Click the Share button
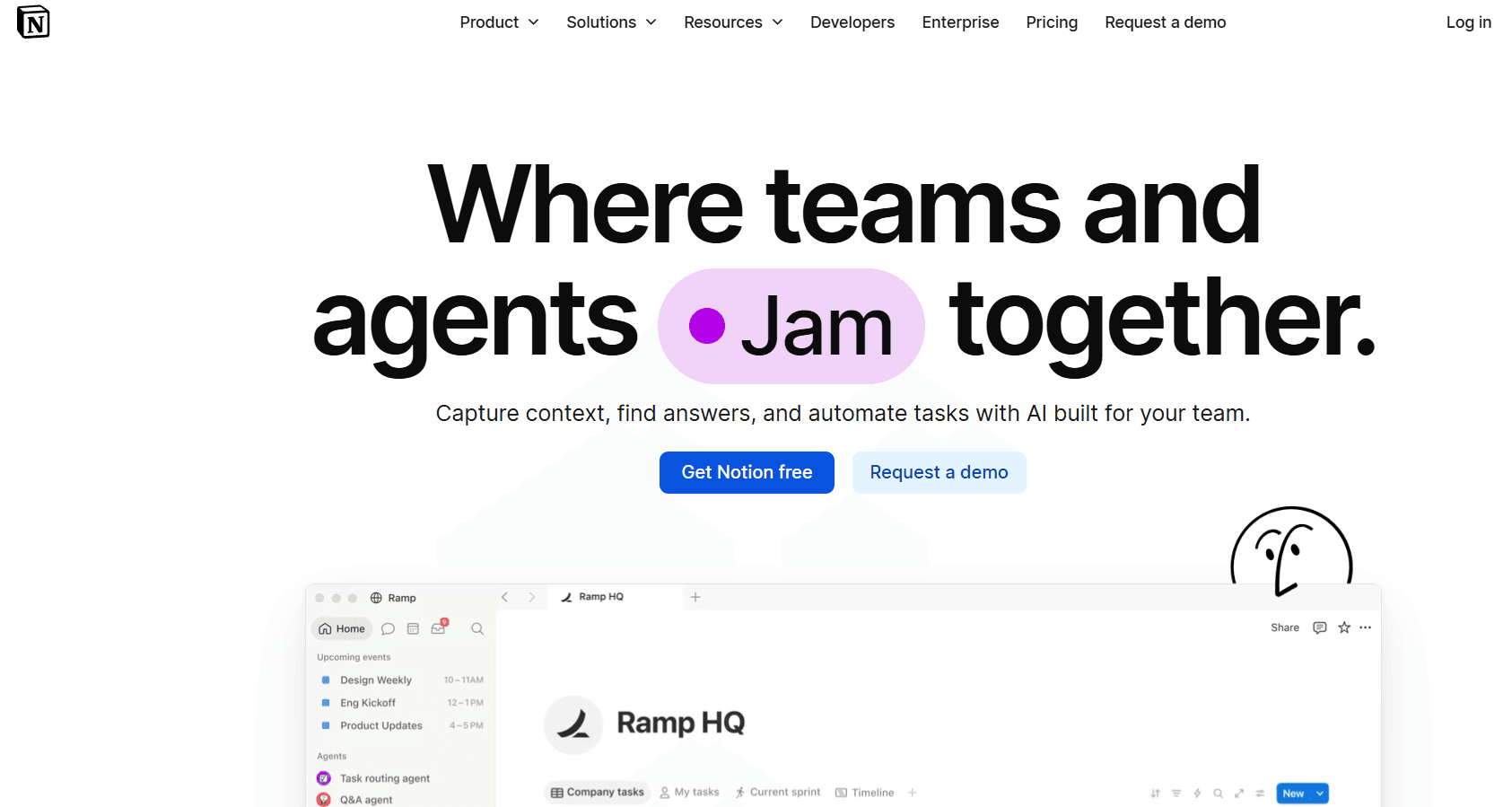This screenshot has width=1512, height=807. click(x=1285, y=627)
